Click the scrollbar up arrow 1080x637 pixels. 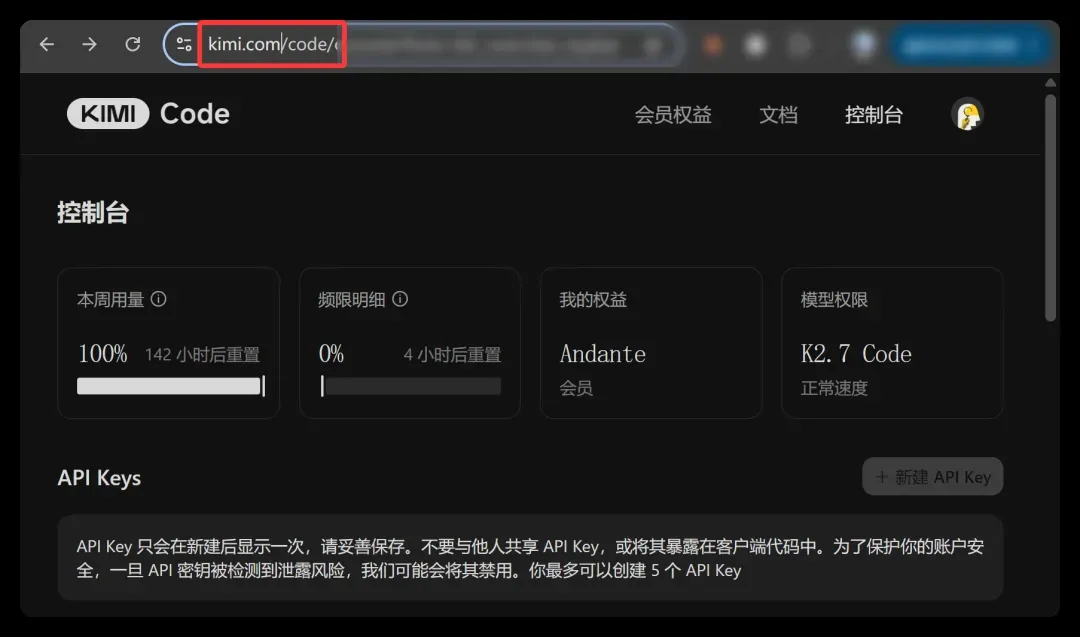1050,83
